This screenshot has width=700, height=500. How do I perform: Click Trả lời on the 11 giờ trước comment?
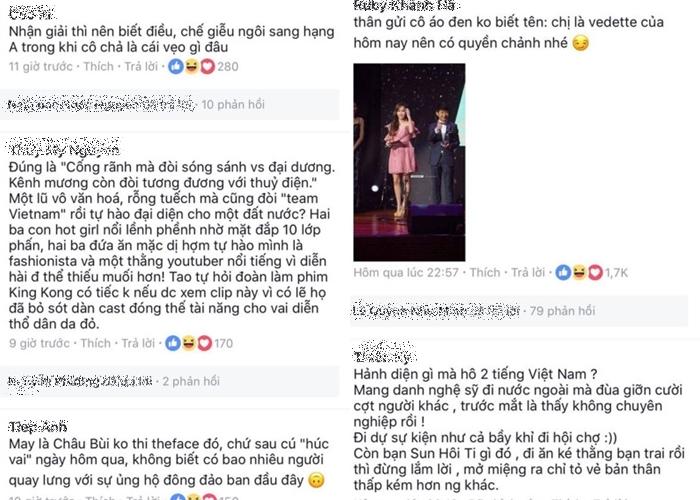click(142, 67)
